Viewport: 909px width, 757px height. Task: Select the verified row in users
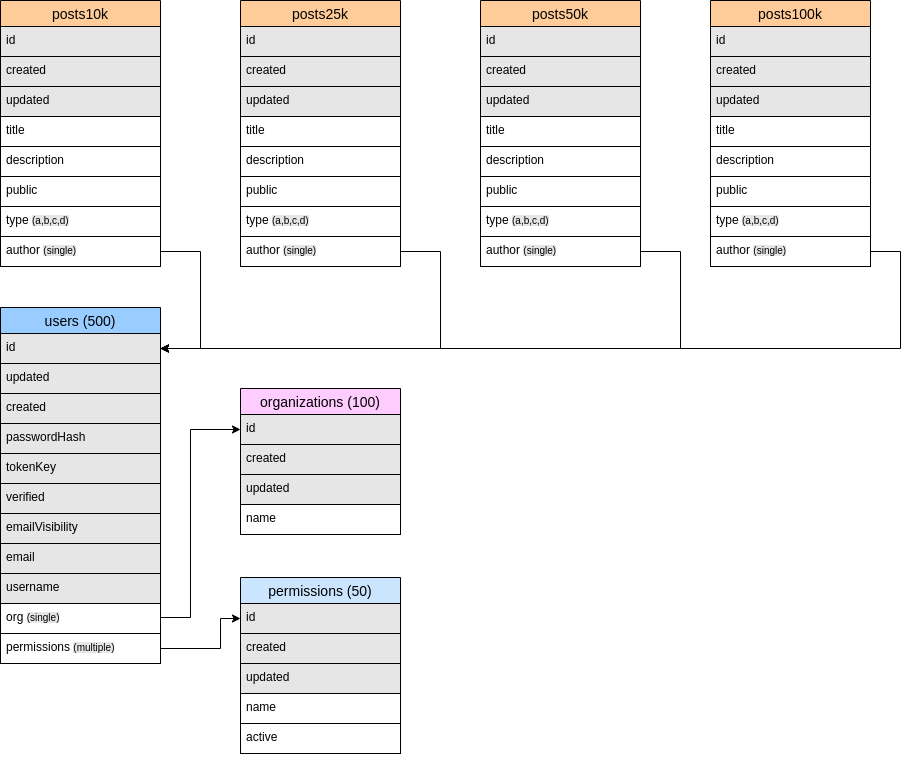click(81, 498)
